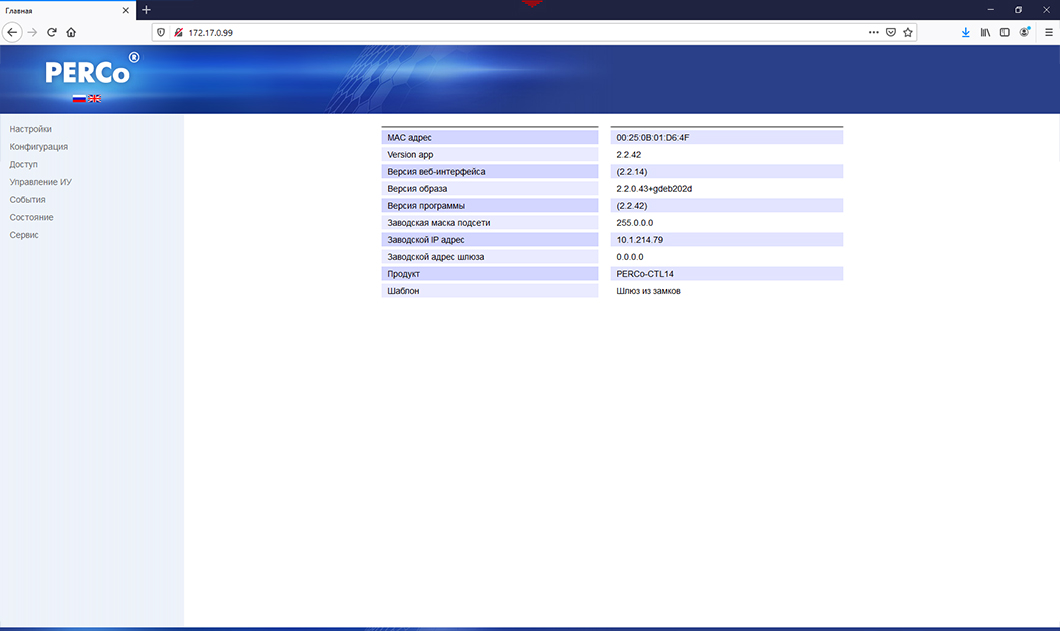Toggle the browser sidebar view
Viewport: 1060px width, 631px height.
[1005, 32]
